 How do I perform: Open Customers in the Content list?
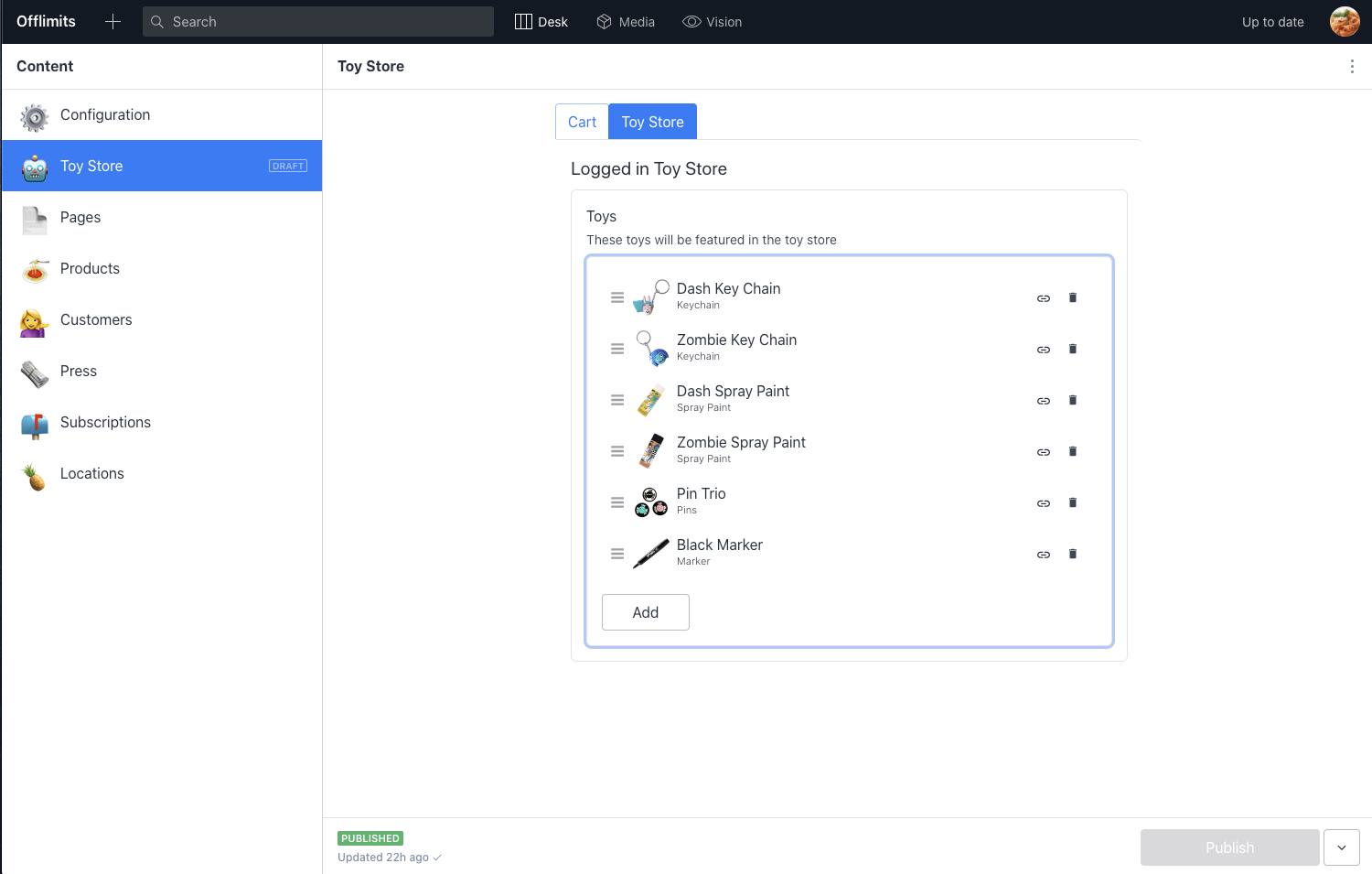point(162,320)
